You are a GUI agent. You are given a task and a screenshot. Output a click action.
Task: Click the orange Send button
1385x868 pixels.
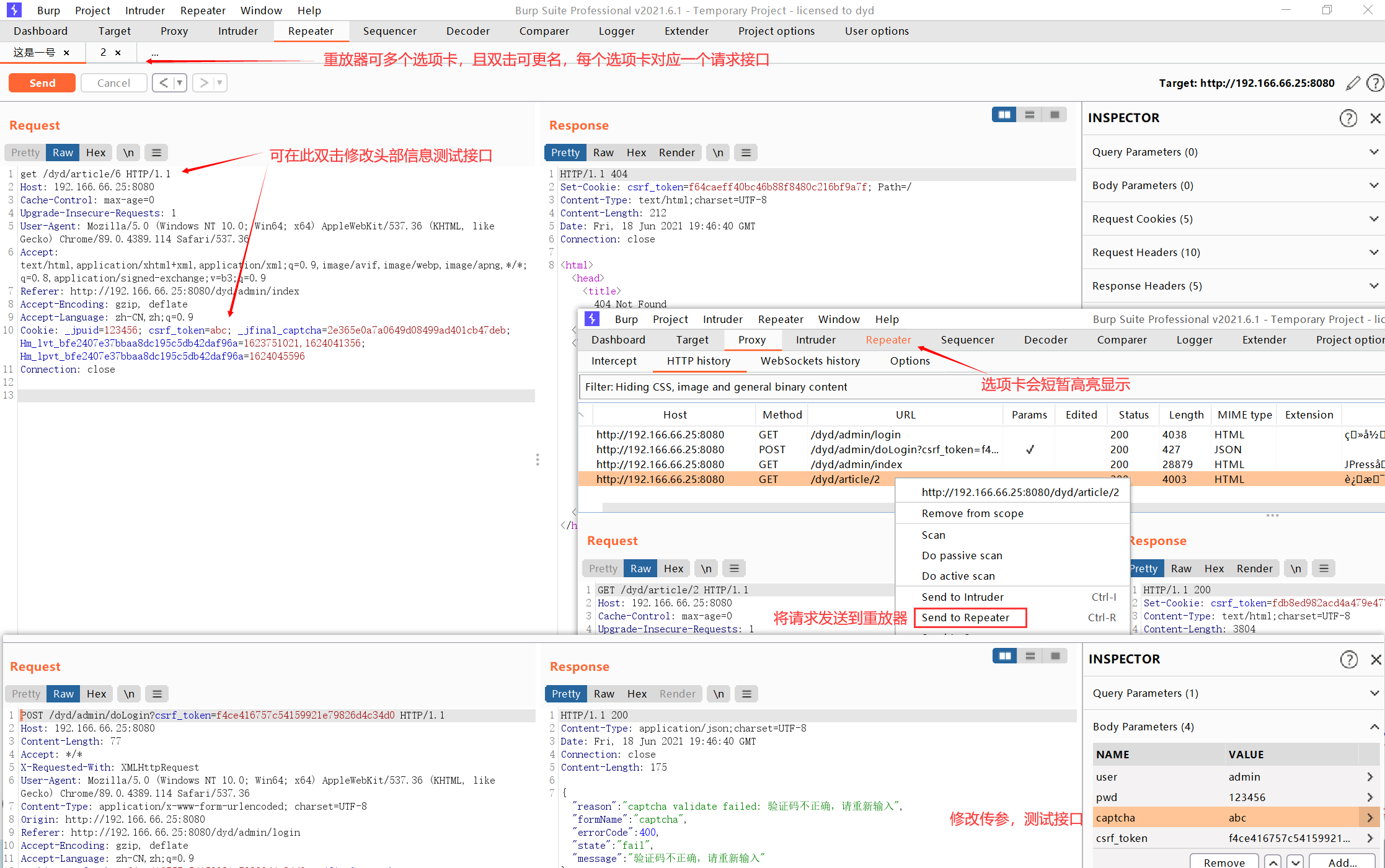pyautogui.click(x=42, y=83)
